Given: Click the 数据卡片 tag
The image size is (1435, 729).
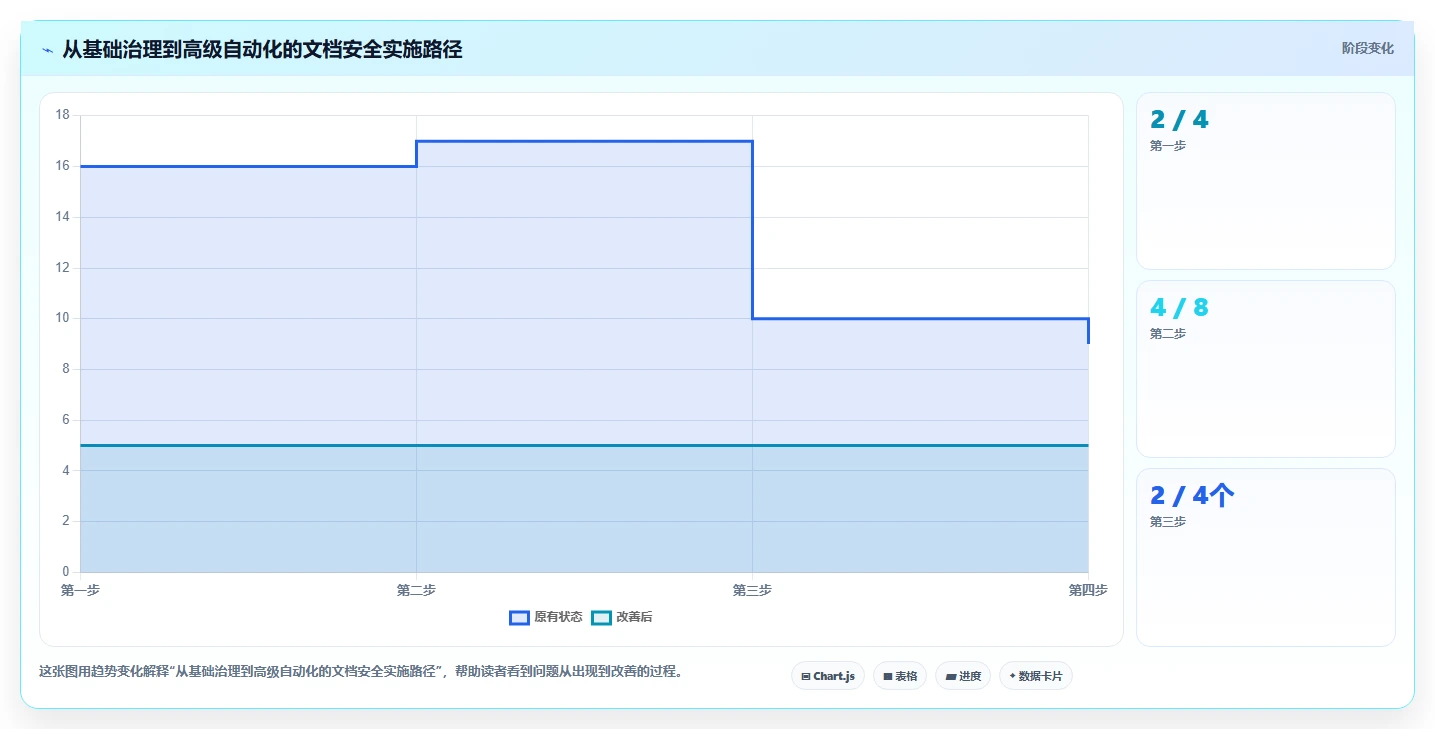Looking at the screenshot, I should pyautogui.click(x=1036, y=676).
